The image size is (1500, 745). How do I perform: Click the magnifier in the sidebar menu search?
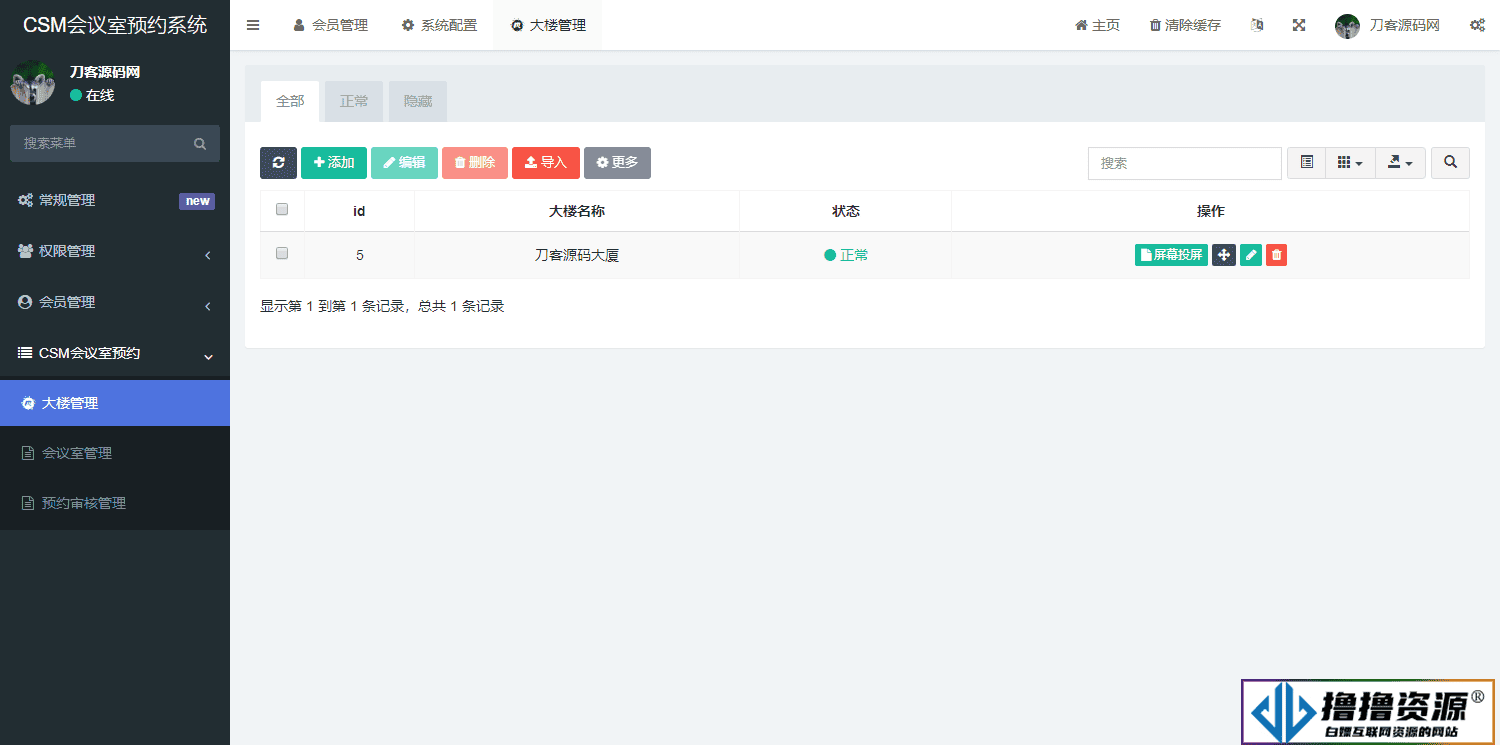[200, 144]
